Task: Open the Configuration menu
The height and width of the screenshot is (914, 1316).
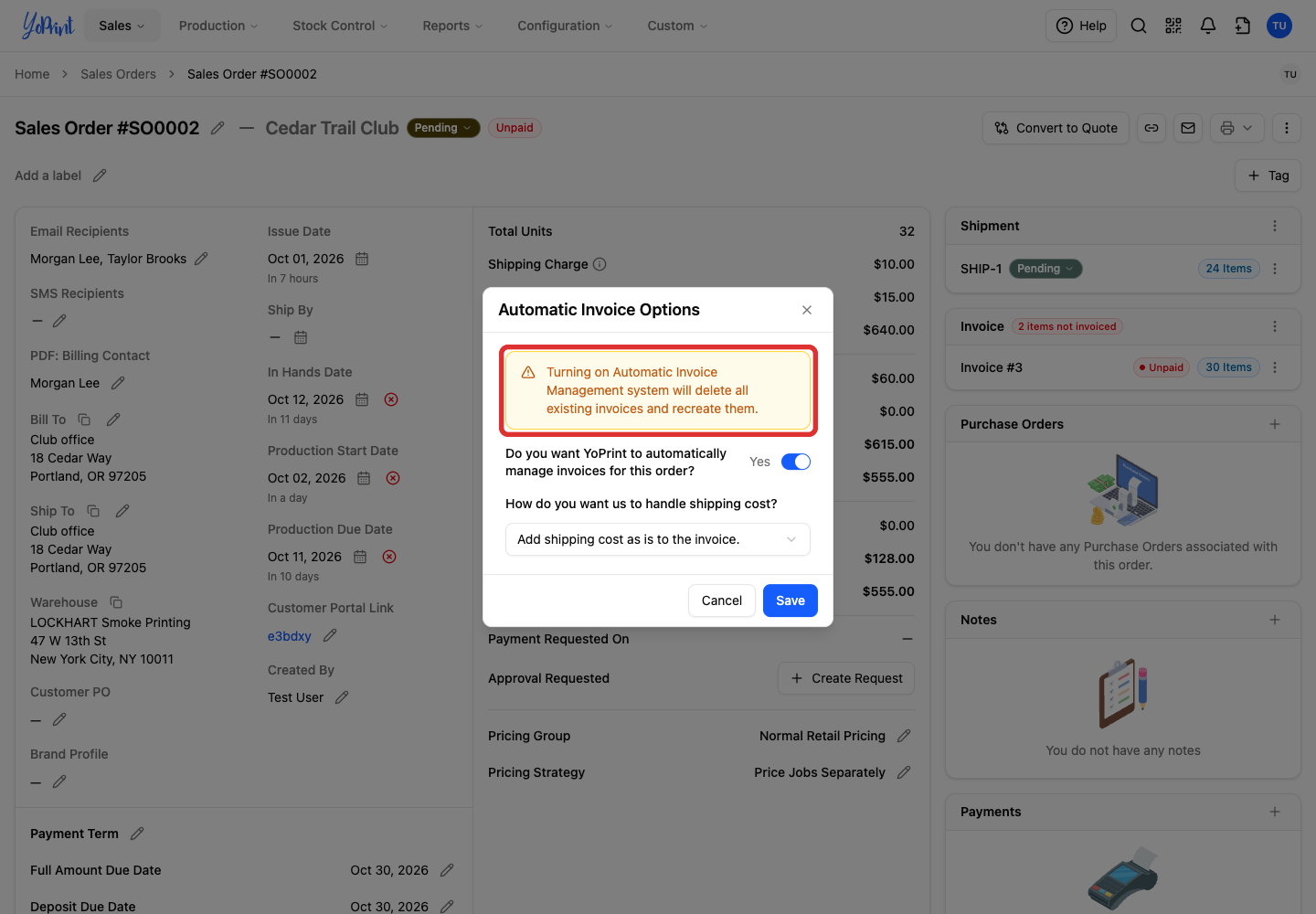Action: (x=565, y=26)
